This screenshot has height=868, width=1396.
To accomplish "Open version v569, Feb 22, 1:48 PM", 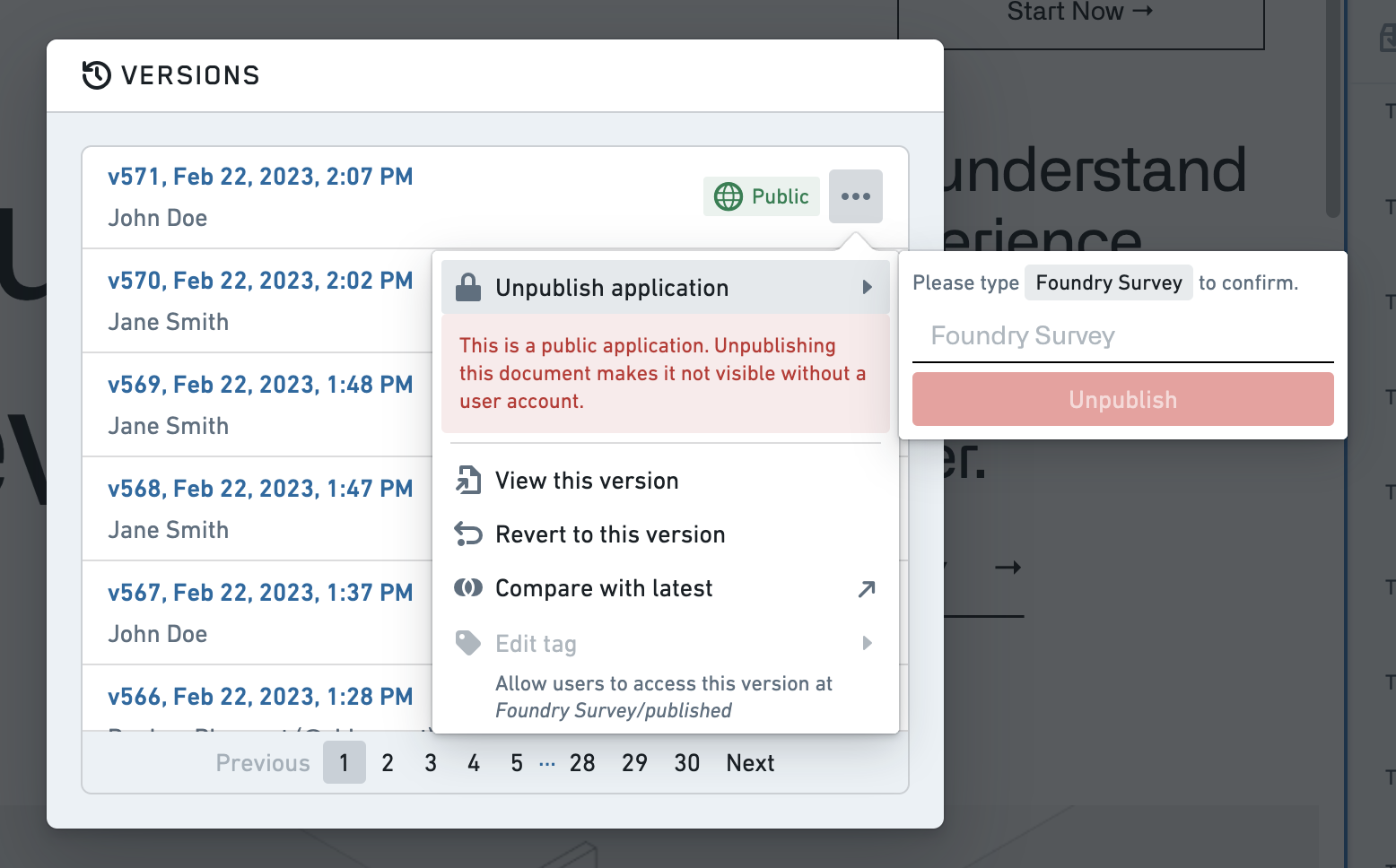I will tap(260, 385).
